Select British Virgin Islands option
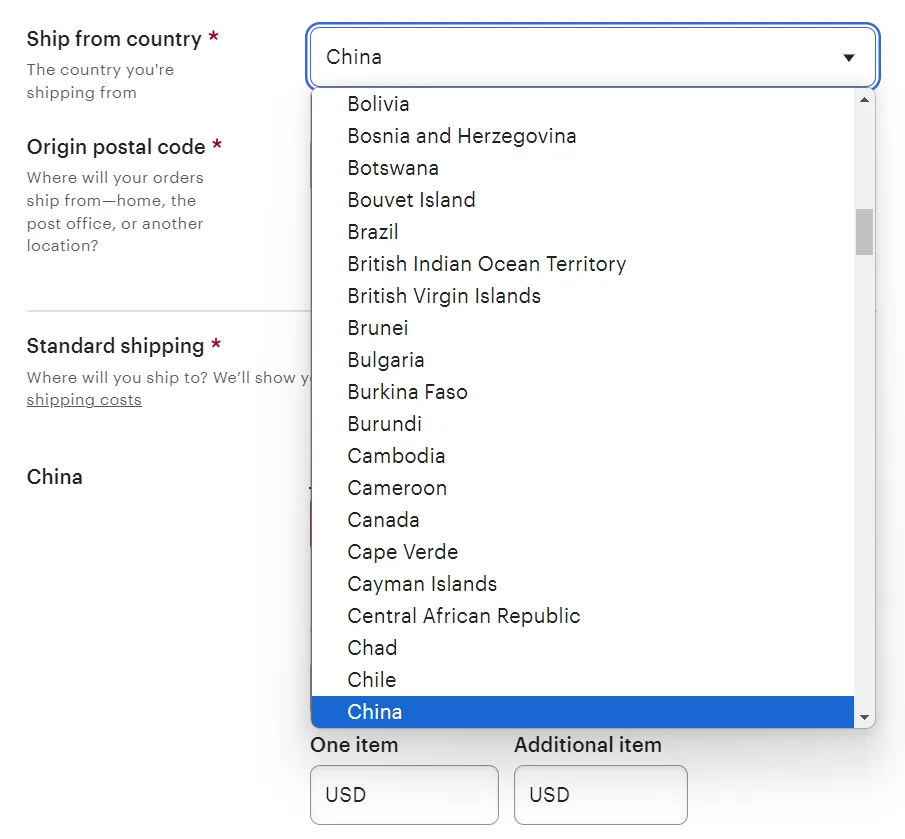Image resolution: width=905 pixels, height=839 pixels. point(444,296)
